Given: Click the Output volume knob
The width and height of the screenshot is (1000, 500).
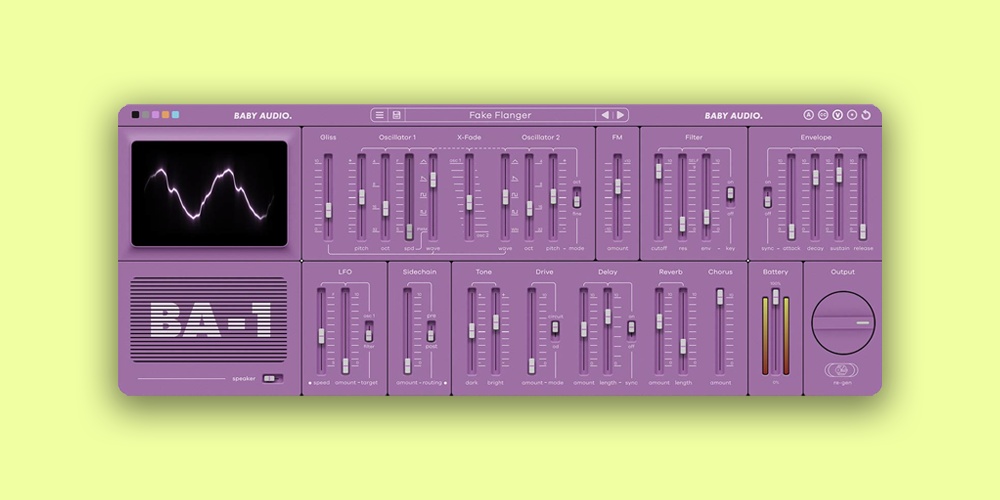Looking at the screenshot, I should tap(843, 322).
